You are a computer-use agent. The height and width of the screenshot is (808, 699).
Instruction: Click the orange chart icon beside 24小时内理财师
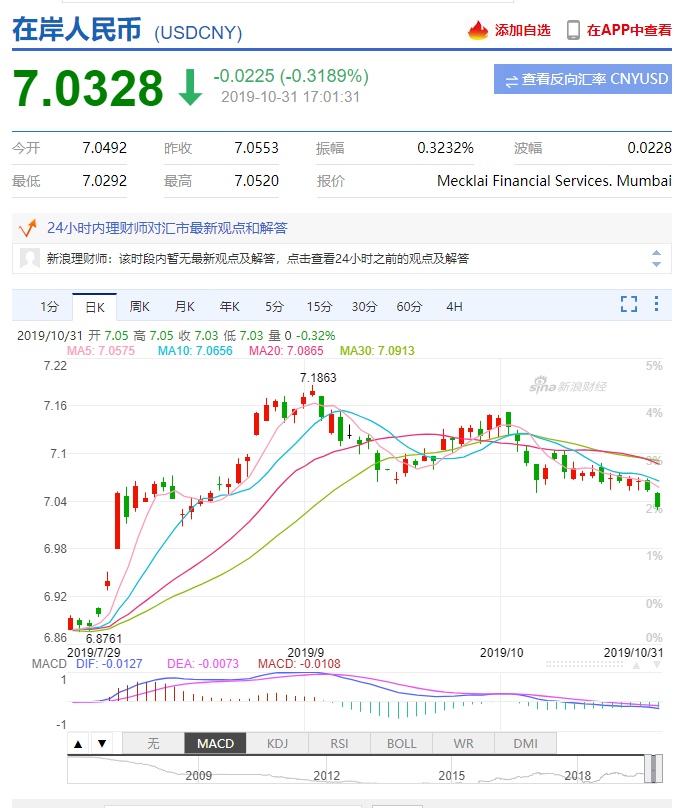tap(28, 227)
